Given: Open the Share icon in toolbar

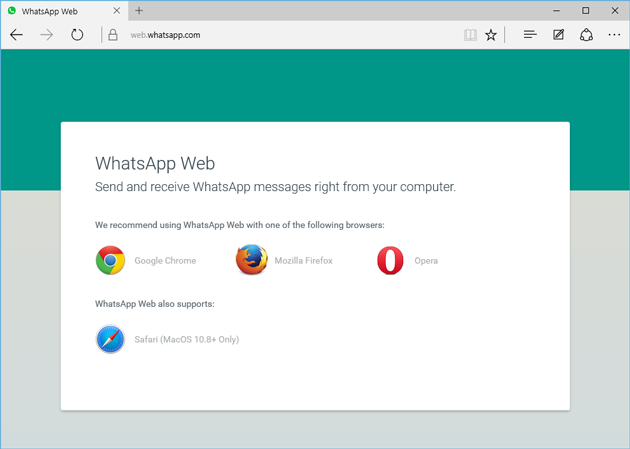Looking at the screenshot, I should (586, 35).
